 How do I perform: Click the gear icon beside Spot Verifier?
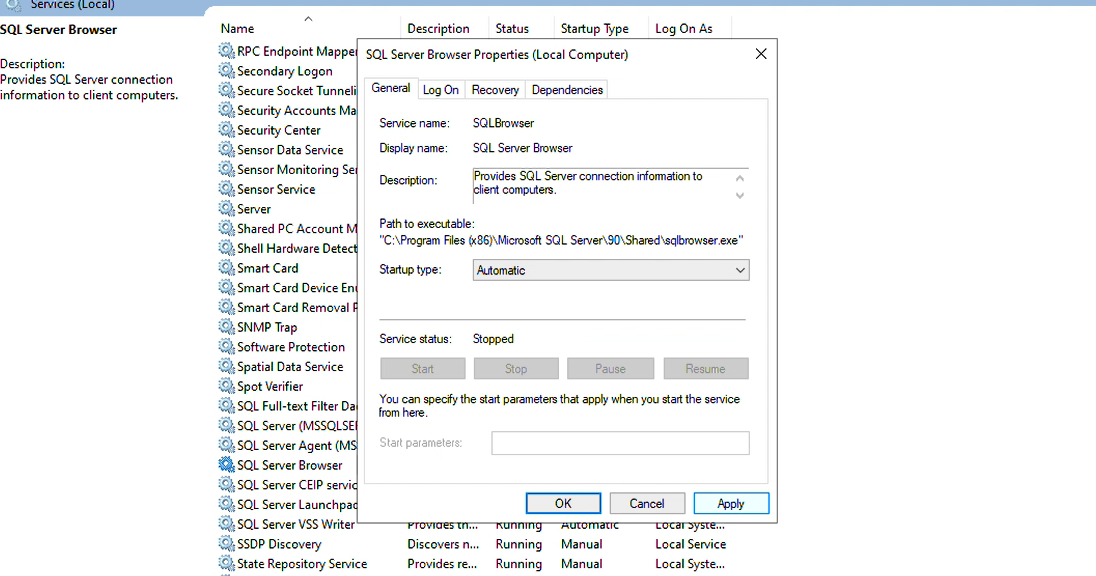click(226, 386)
